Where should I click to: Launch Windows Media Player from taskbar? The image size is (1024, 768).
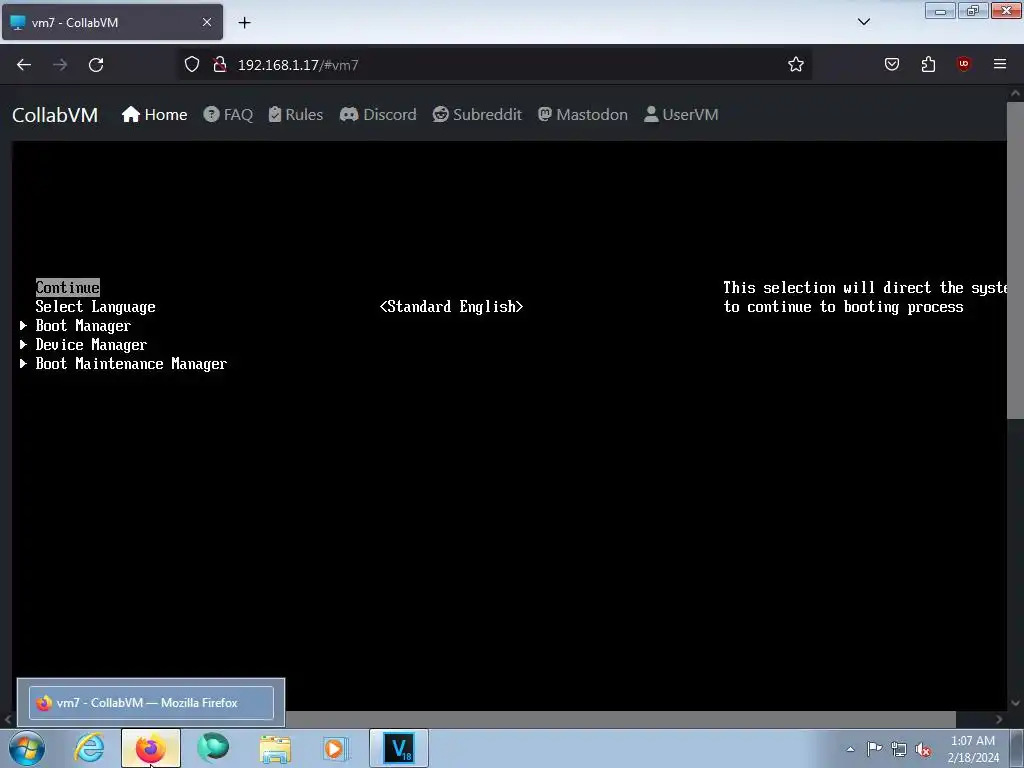(x=336, y=749)
